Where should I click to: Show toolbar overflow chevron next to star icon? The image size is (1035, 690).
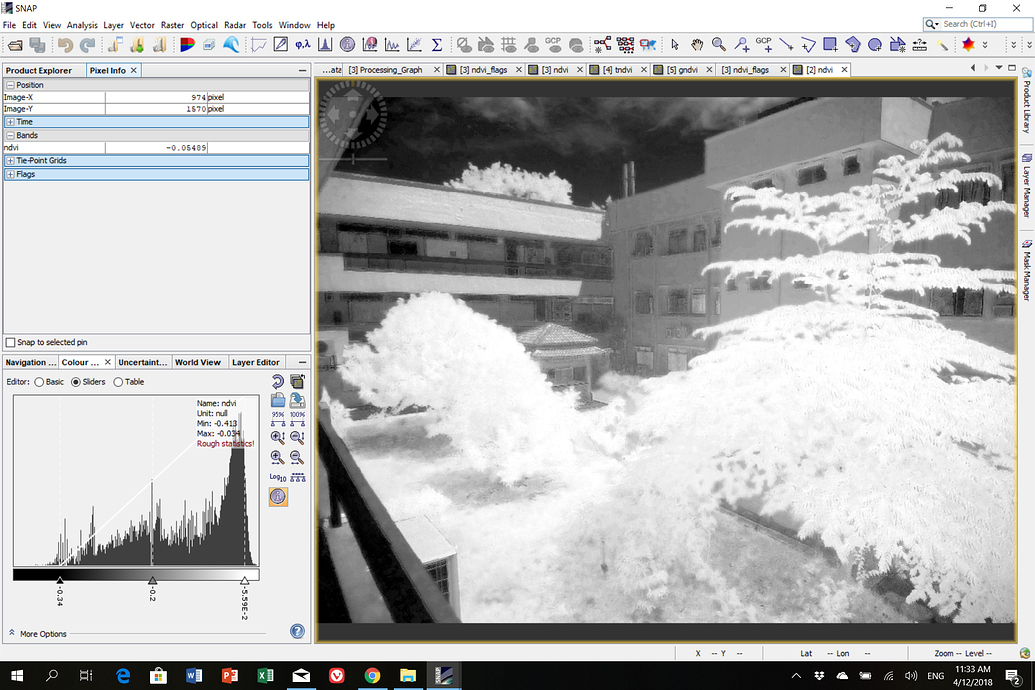pos(985,45)
